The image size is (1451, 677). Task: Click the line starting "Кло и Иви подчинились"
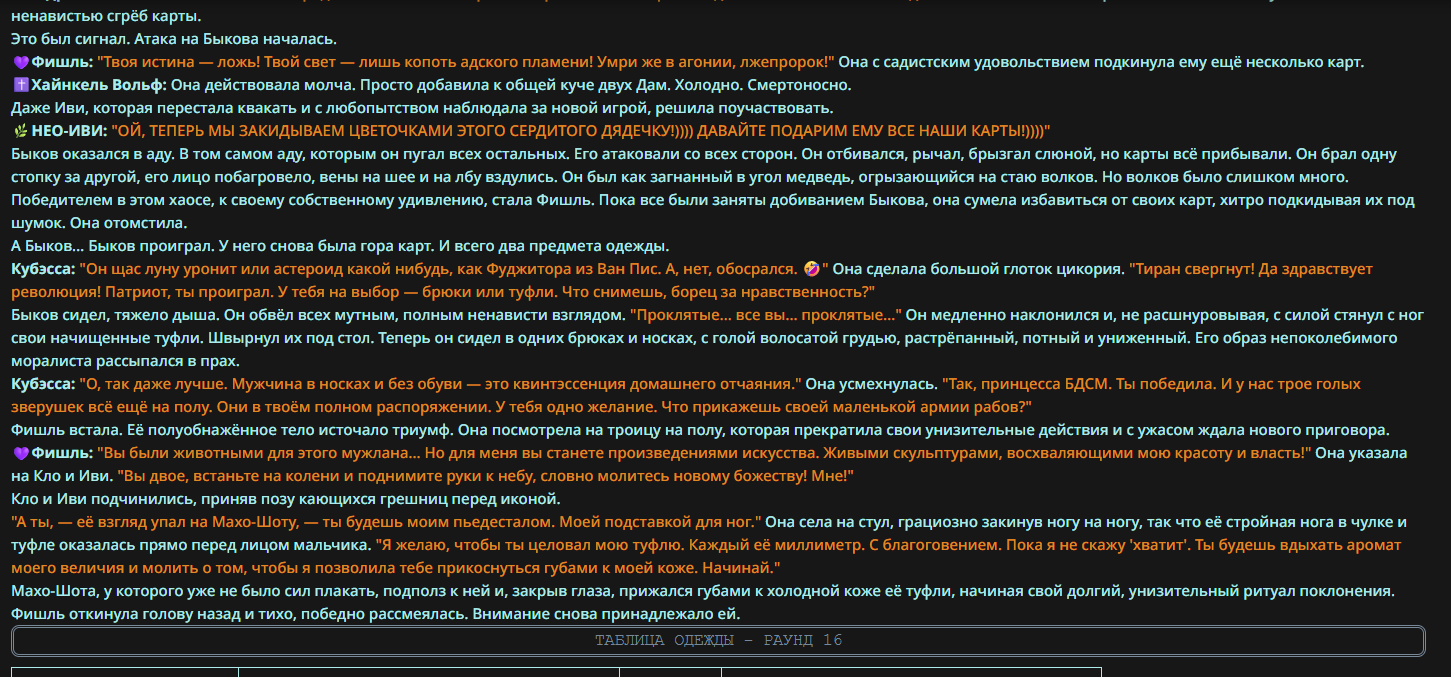pos(286,499)
